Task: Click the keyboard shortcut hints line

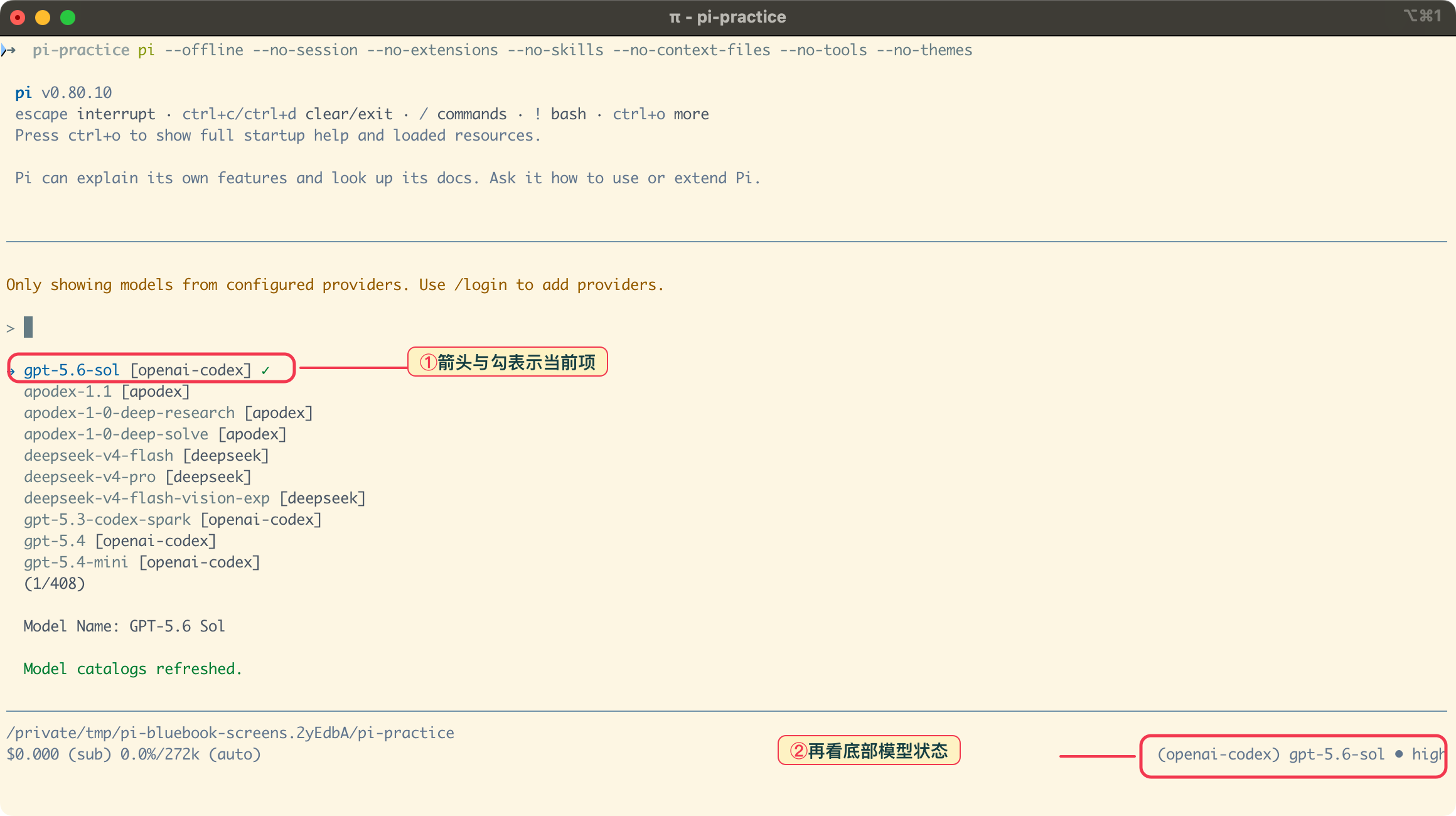Action: [x=362, y=114]
